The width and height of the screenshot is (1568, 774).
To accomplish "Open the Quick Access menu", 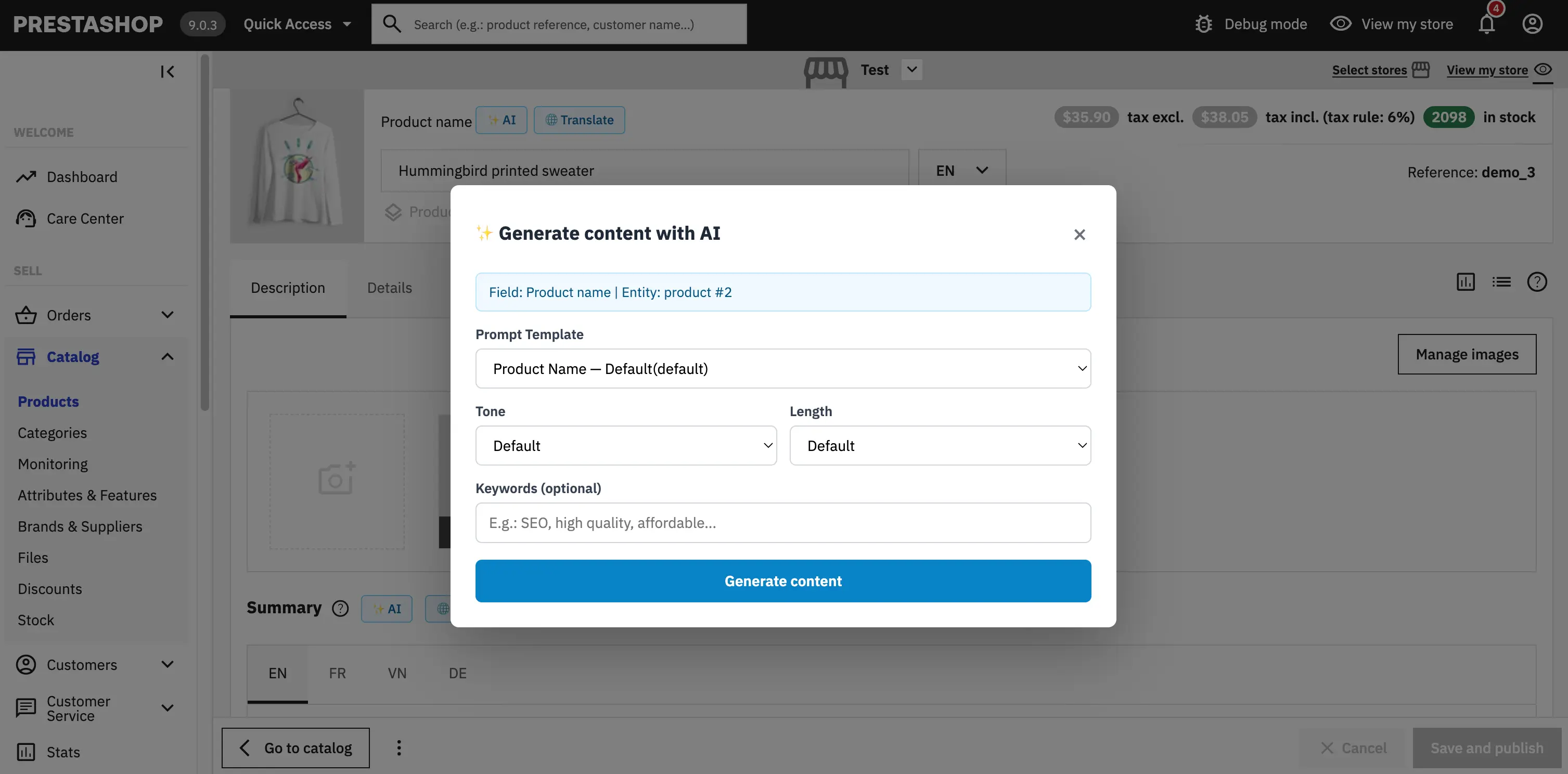I will [x=297, y=24].
